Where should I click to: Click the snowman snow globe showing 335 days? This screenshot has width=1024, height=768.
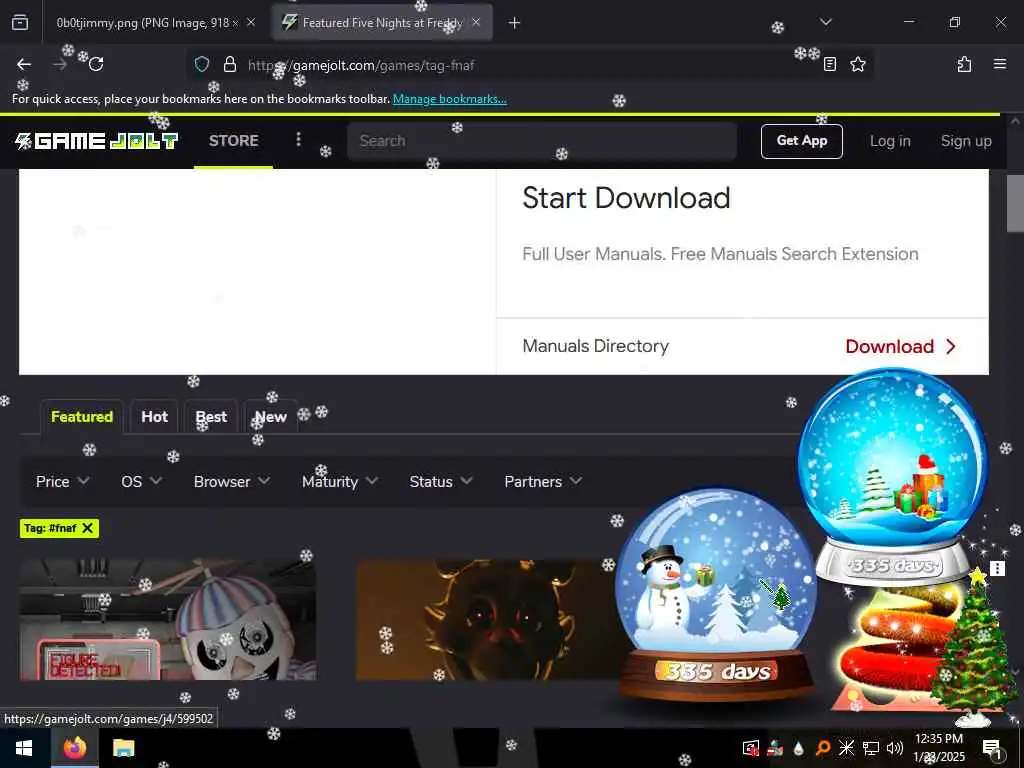click(x=716, y=594)
